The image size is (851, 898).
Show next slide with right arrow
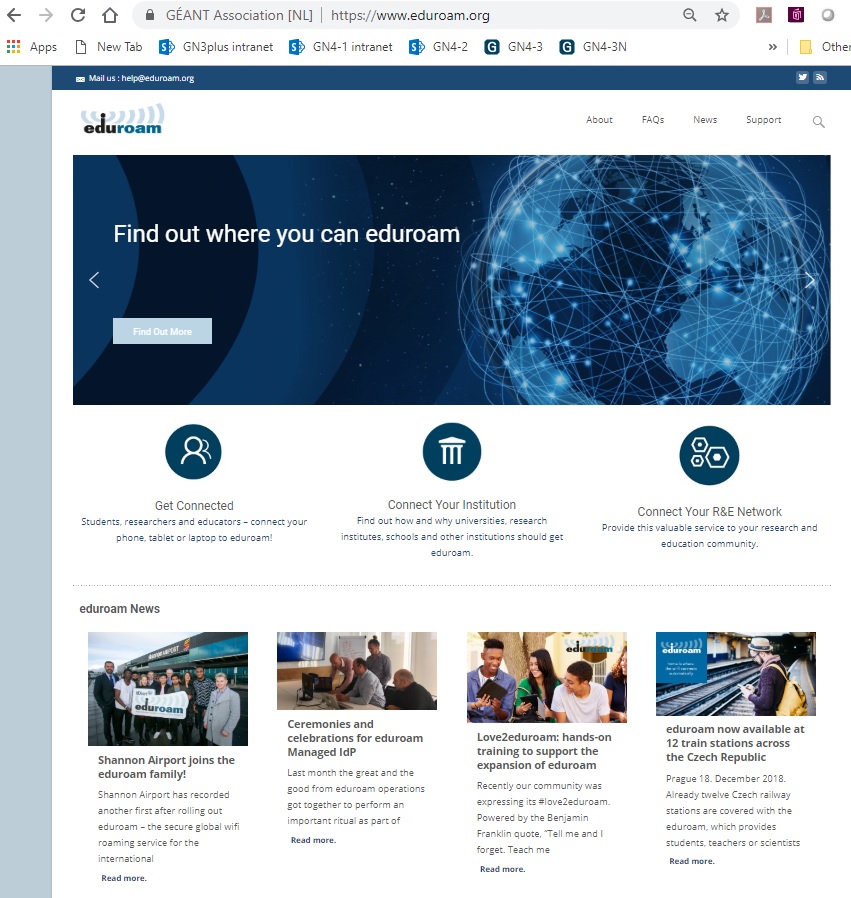809,281
